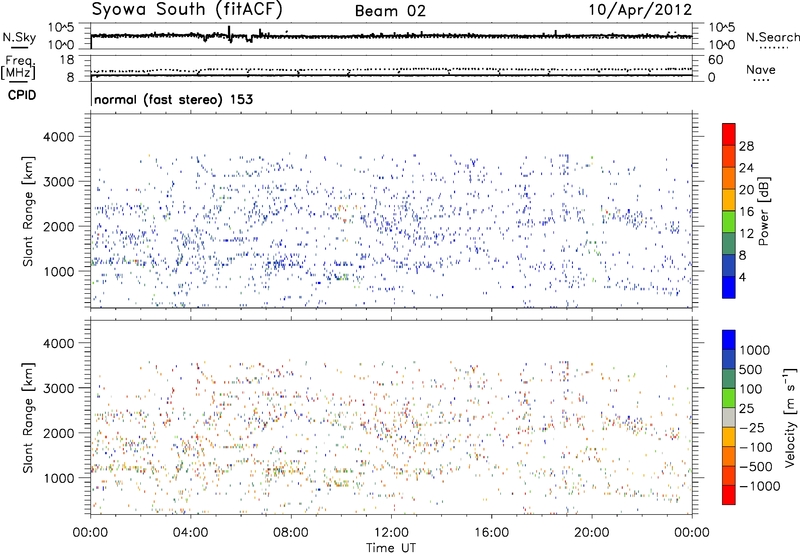Click the 'Time UT' axis label

391,547
